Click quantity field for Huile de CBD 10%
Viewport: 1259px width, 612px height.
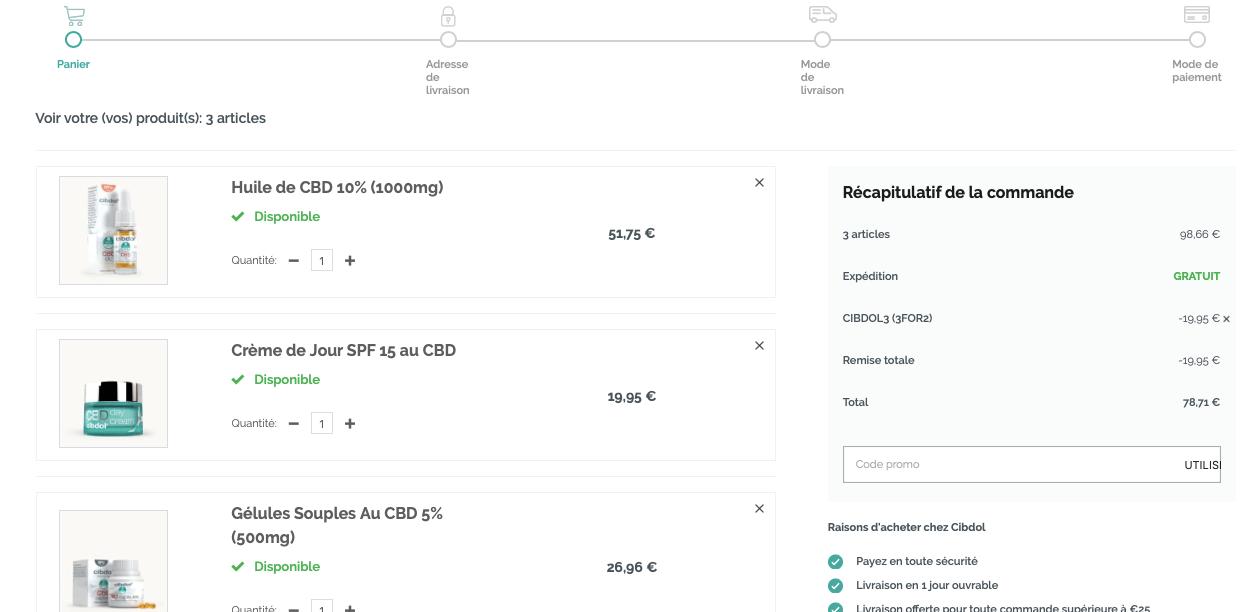(322, 260)
